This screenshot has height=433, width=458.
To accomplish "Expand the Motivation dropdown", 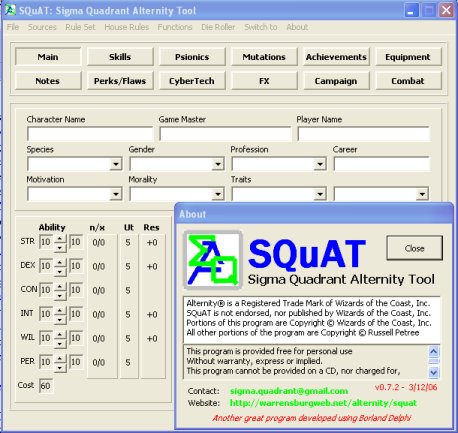I will click(116, 194).
